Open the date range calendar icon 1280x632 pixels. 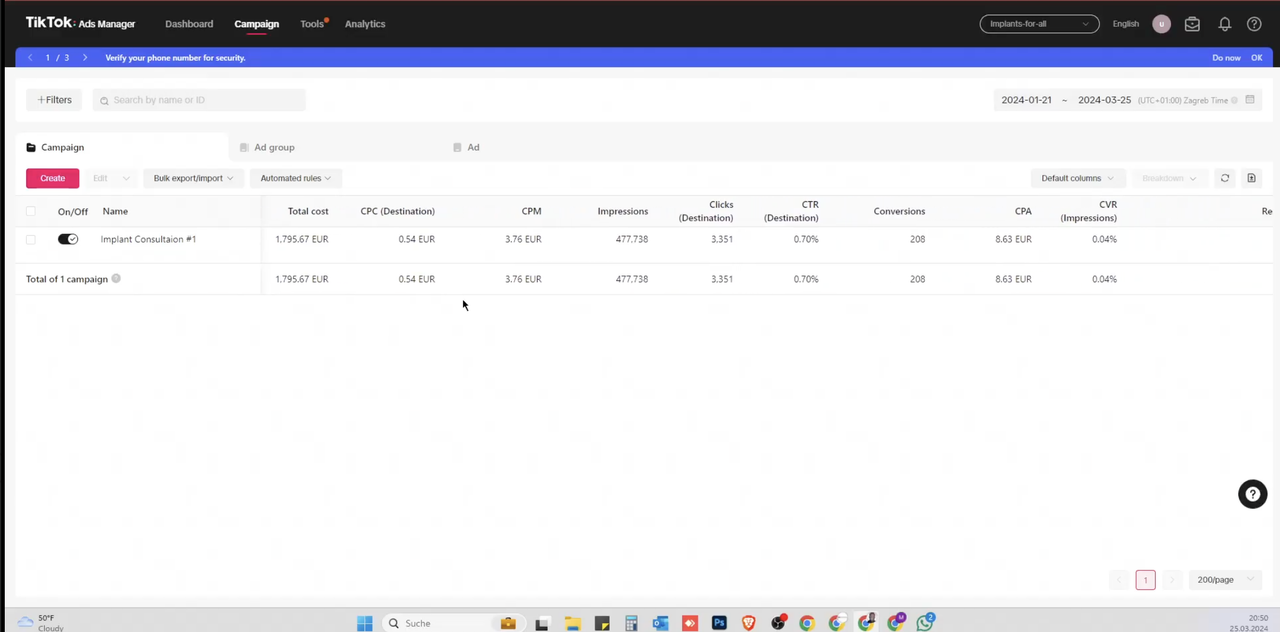[x=1250, y=100]
